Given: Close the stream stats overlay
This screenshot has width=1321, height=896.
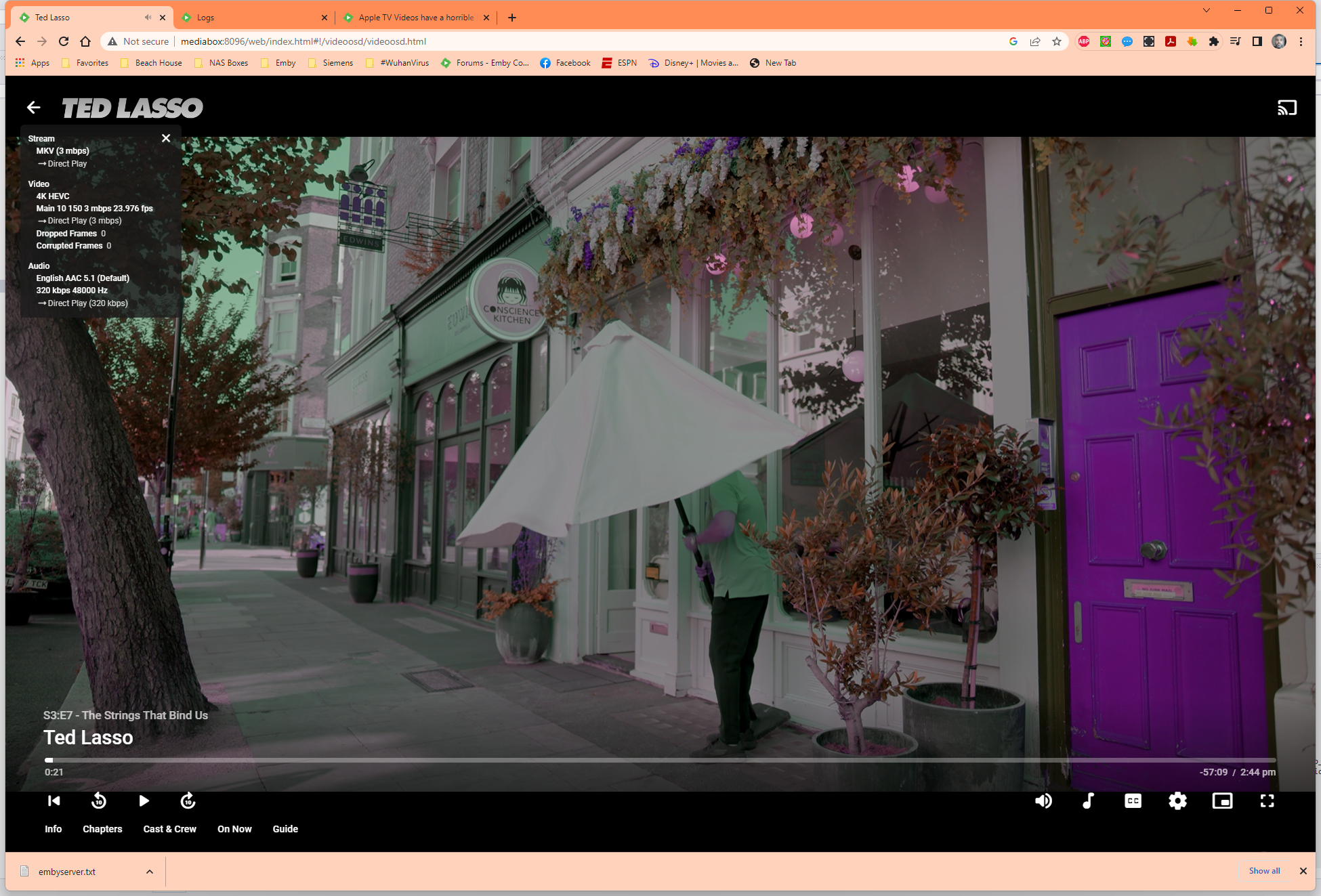Looking at the screenshot, I should 166,138.
